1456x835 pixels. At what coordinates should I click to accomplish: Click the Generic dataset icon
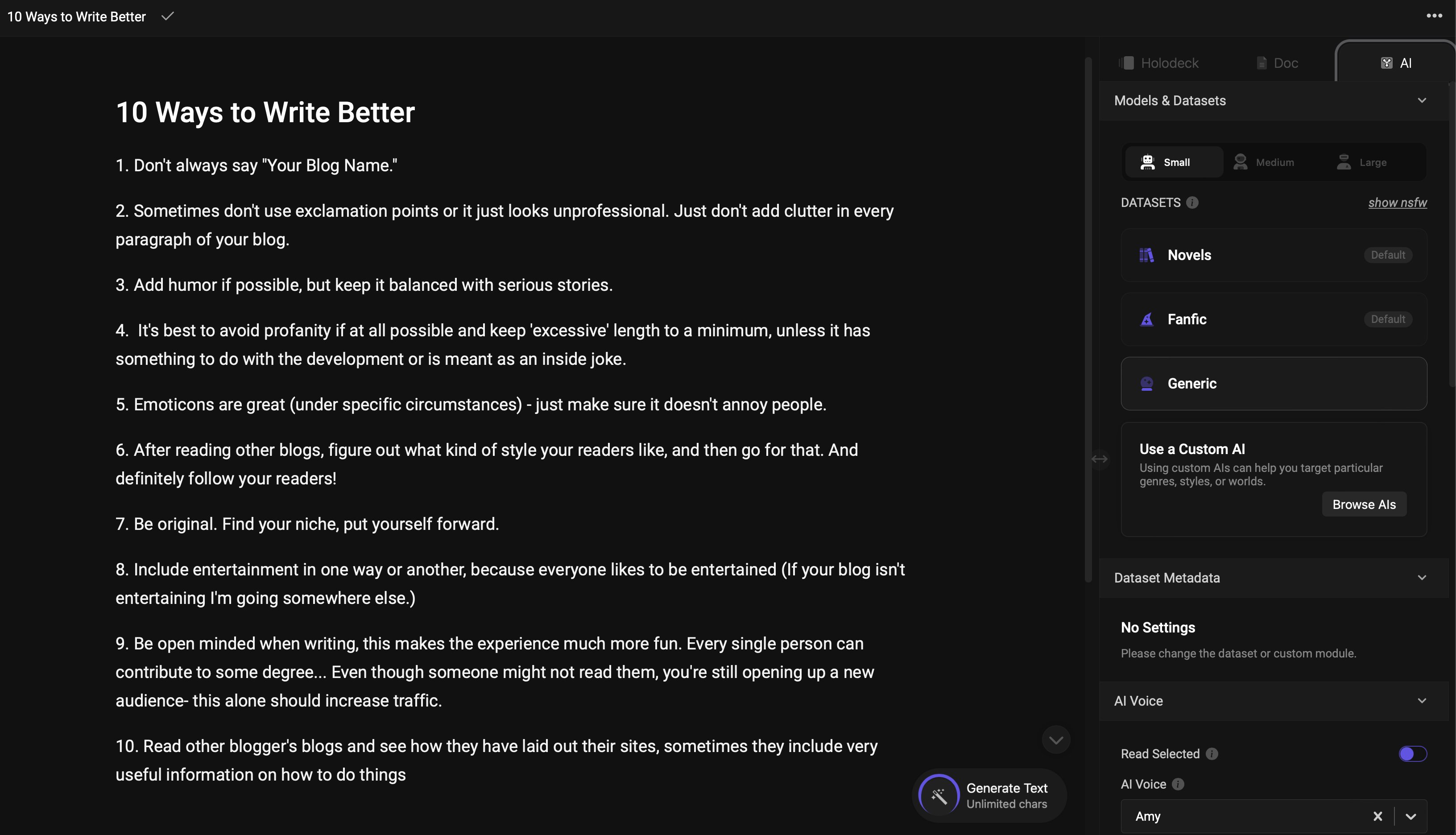[1147, 383]
